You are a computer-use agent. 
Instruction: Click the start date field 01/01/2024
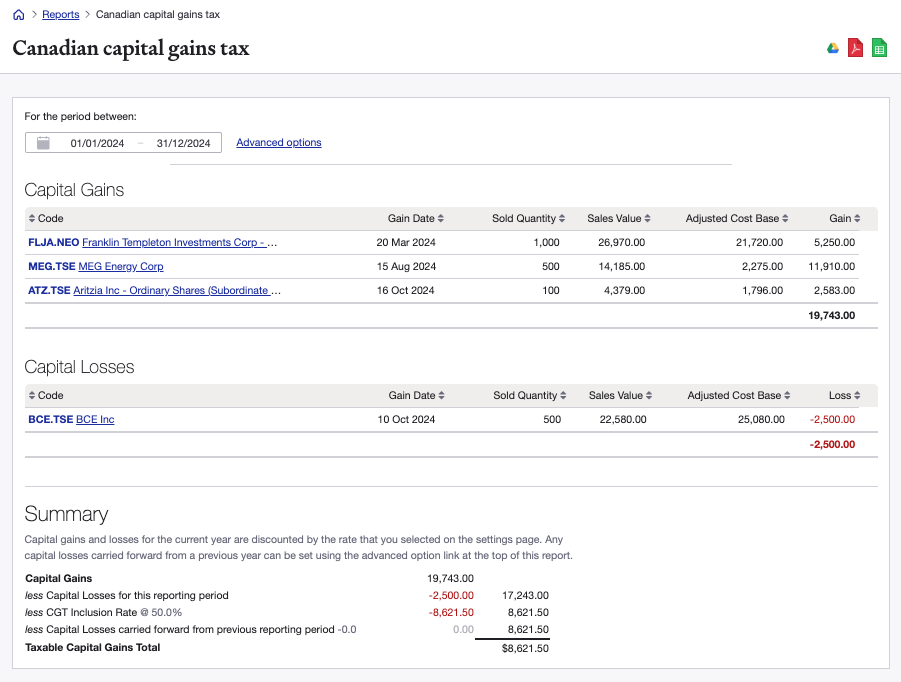[x=97, y=143]
